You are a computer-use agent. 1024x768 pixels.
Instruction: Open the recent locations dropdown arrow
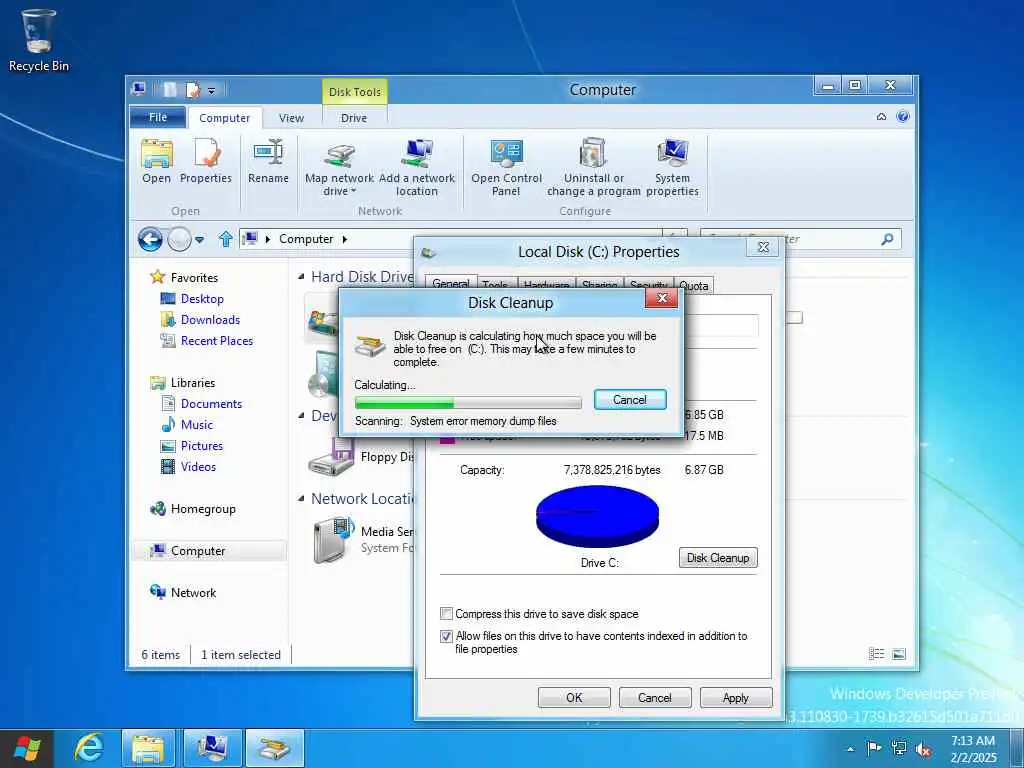tap(200, 240)
